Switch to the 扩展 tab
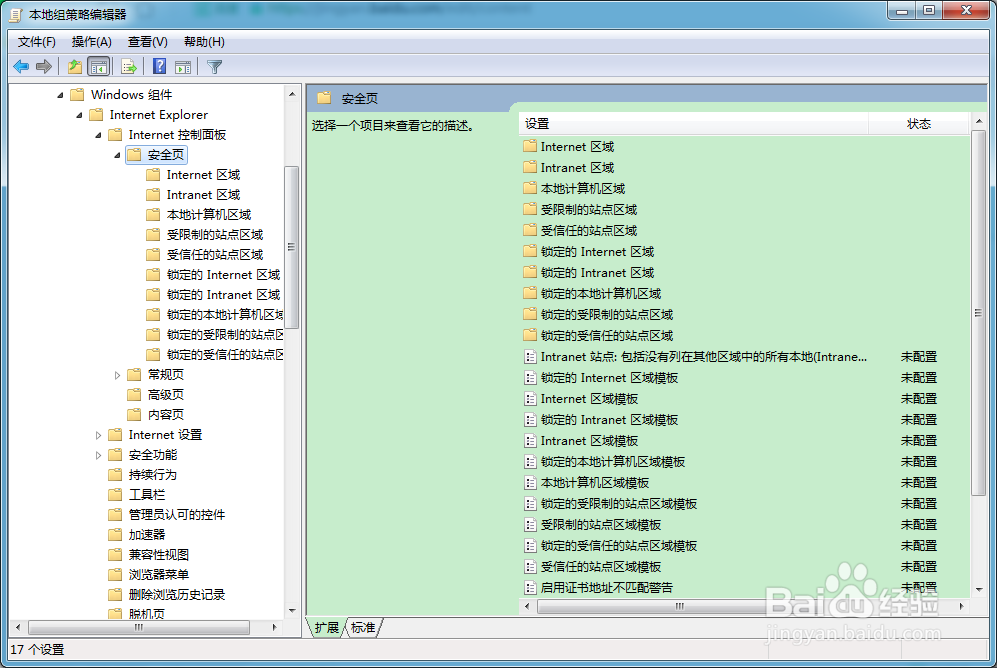Image resolution: width=997 pixels, height=668 pixels. (327, 628)
